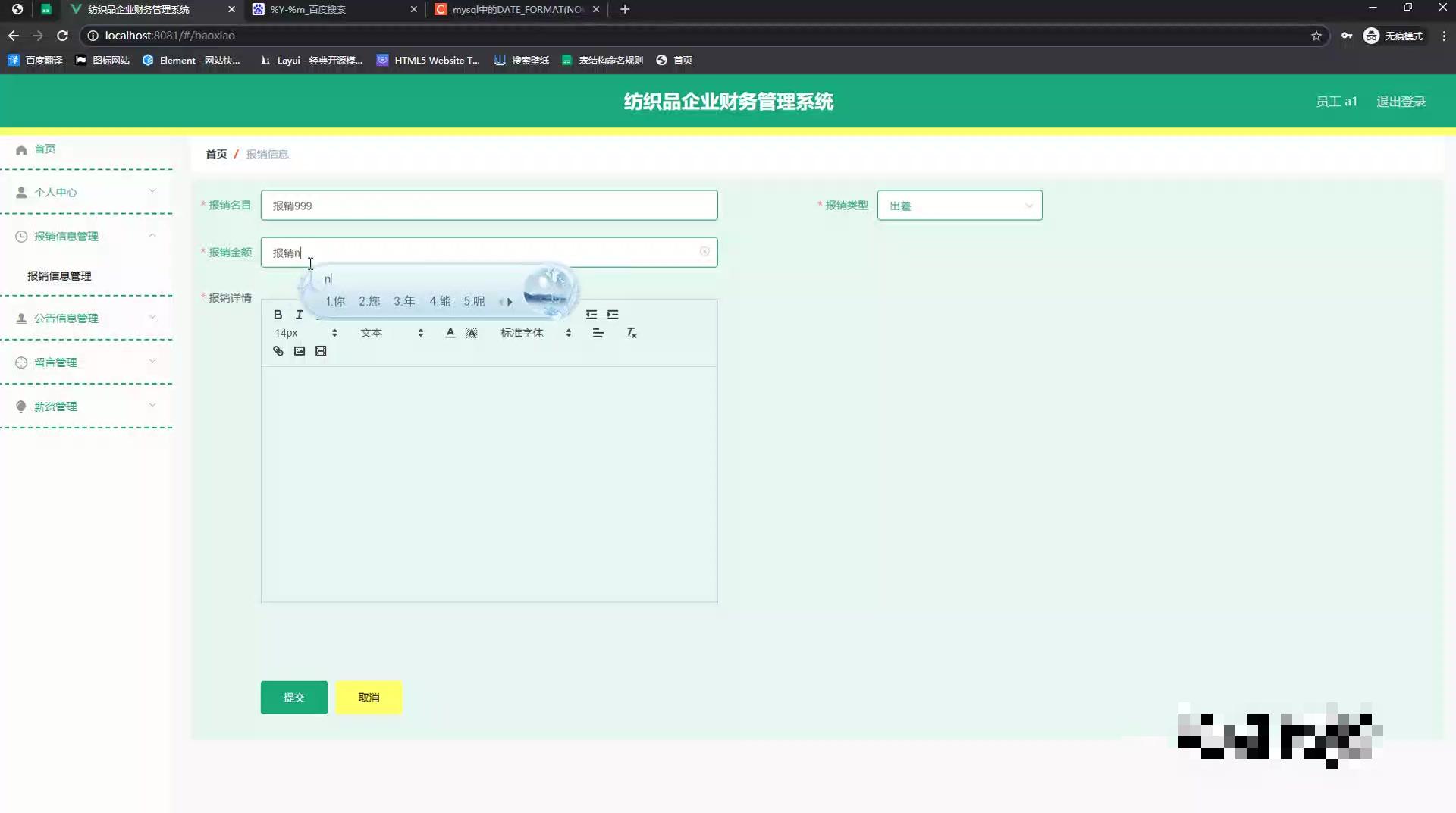Click the 报销信息管理 clock icon
The image size is (1456, 813).
point(21,237)
